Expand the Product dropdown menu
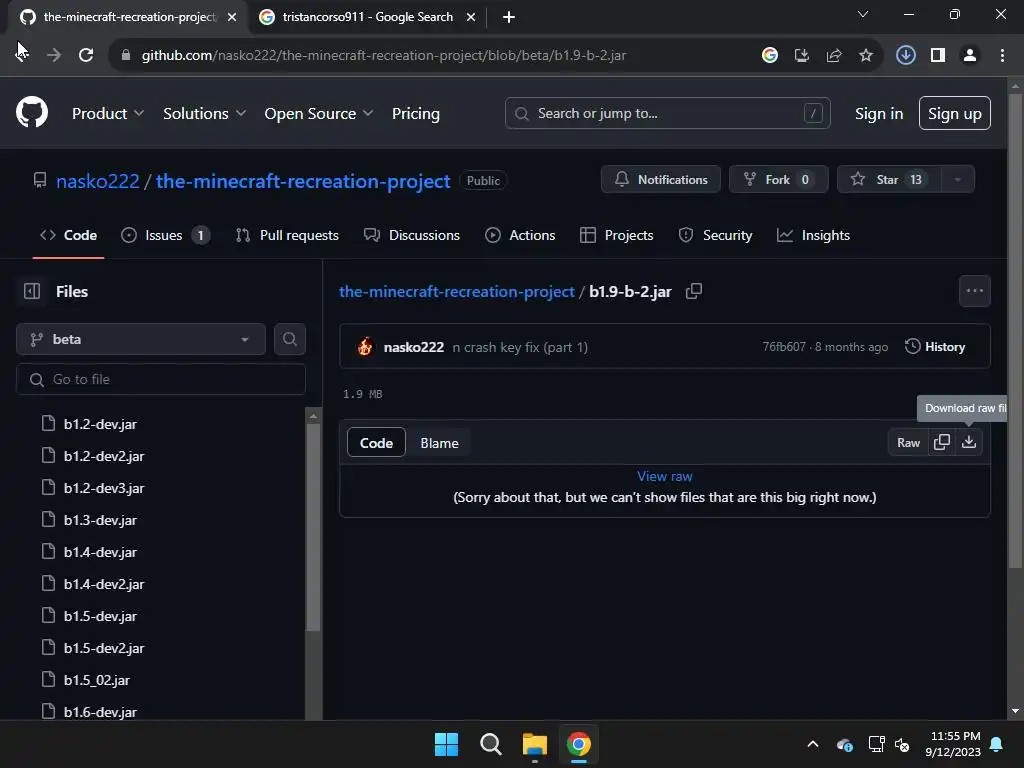 click(x=108, y=113)
